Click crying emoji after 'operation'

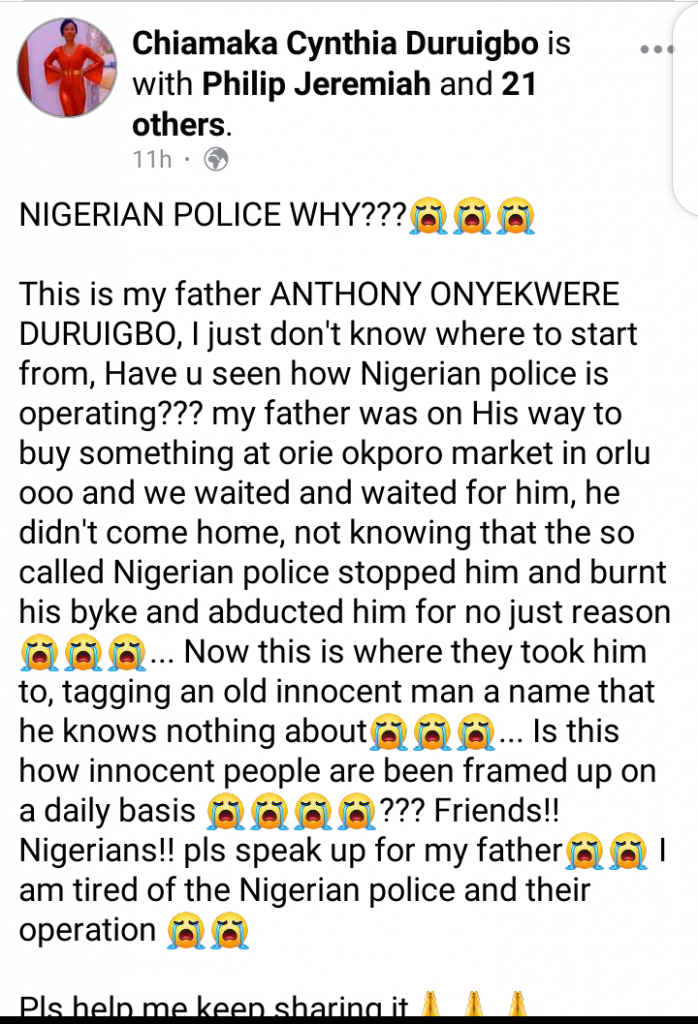186,931
